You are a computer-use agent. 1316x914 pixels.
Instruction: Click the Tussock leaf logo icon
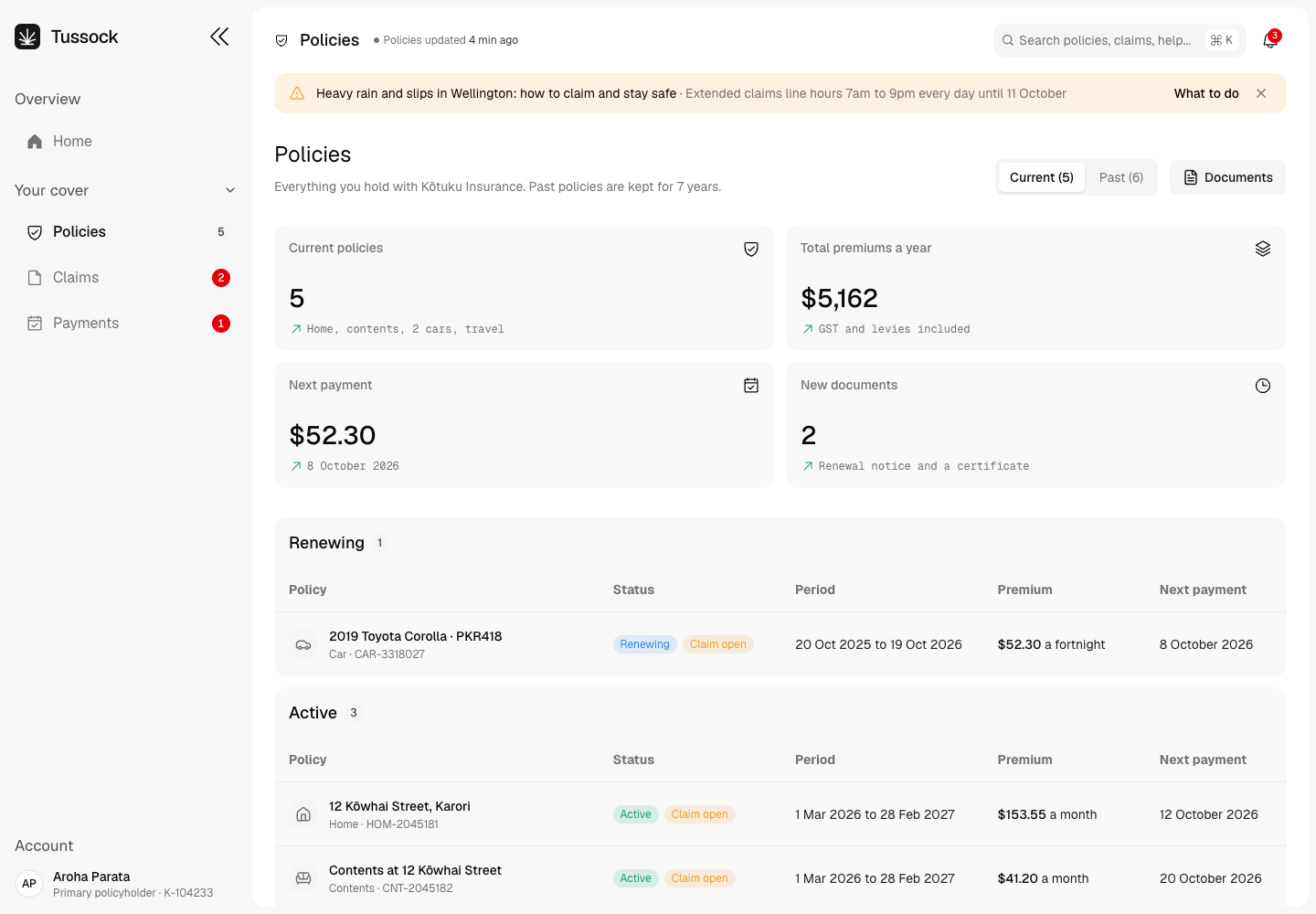click(x=27, y=37)
